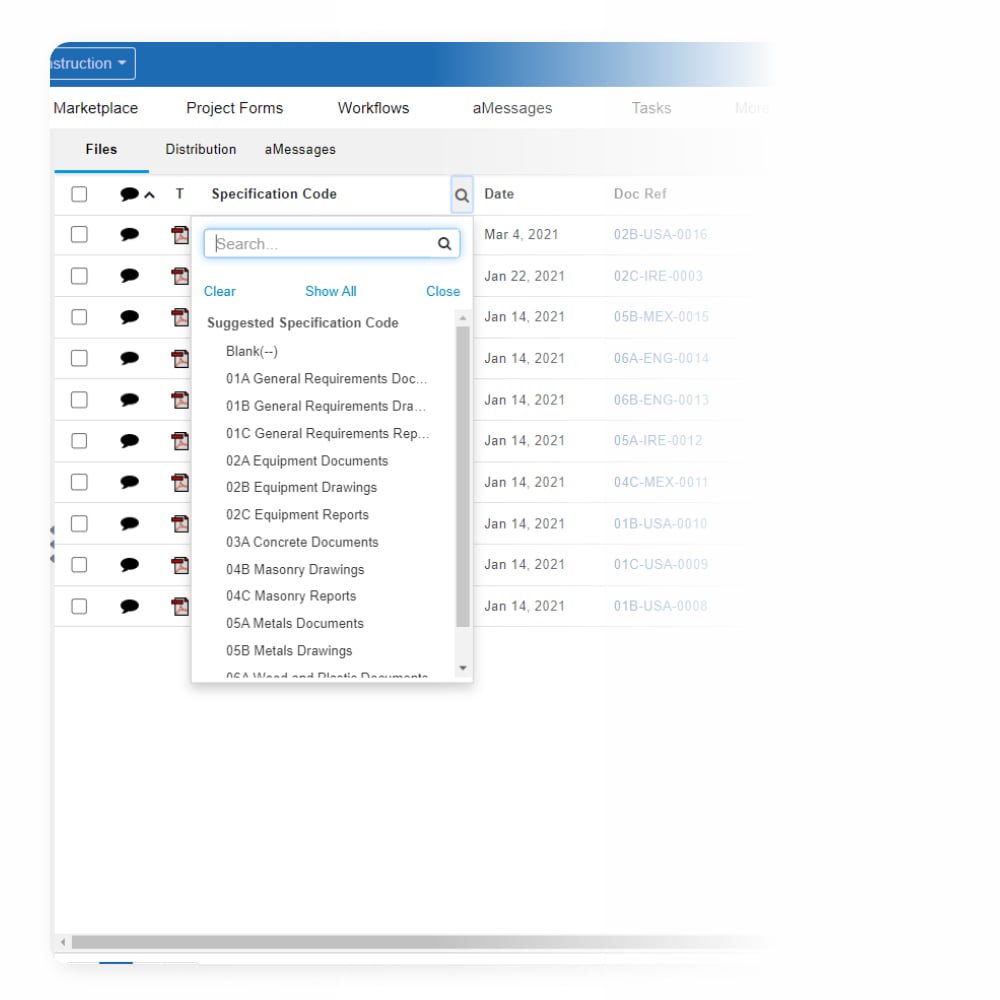Viewport: 1000px width, 1000px height.
Task: Click the PDF file icon in the 06B-ENG-0013 row
Action: tap(180, 400)
